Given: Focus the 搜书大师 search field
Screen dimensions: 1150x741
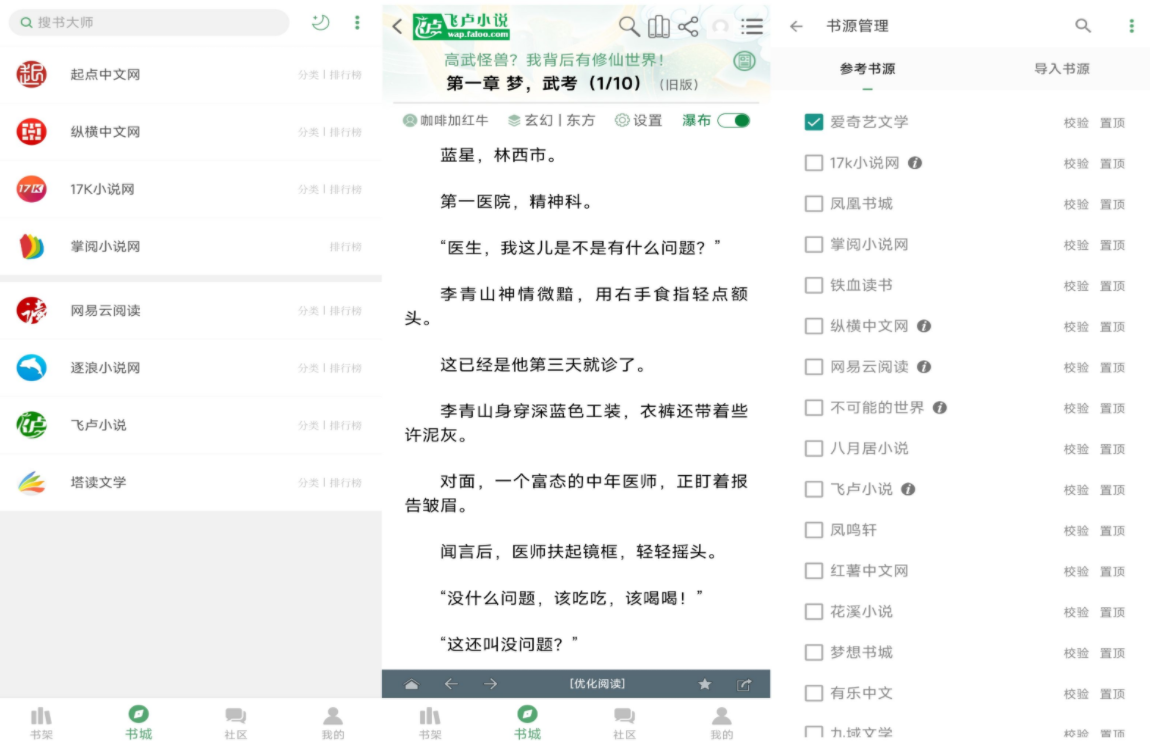Looking at the screenshot, I should point(149,23).
